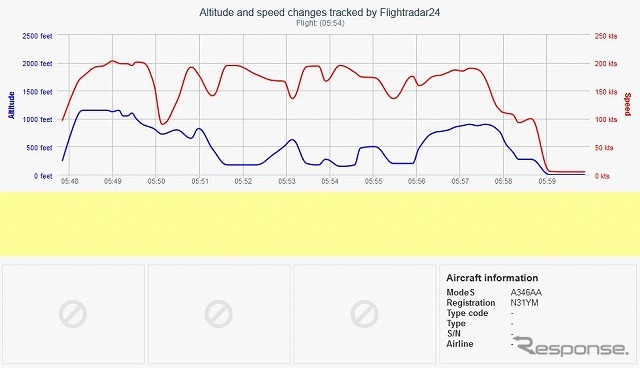Click the 05:53 time axis label

point(287,181)
